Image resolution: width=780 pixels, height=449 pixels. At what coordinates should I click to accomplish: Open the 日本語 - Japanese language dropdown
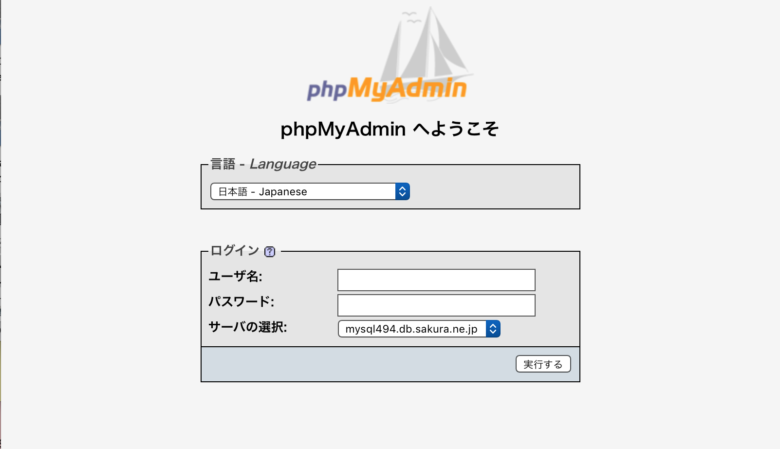(x=310, y=191)
